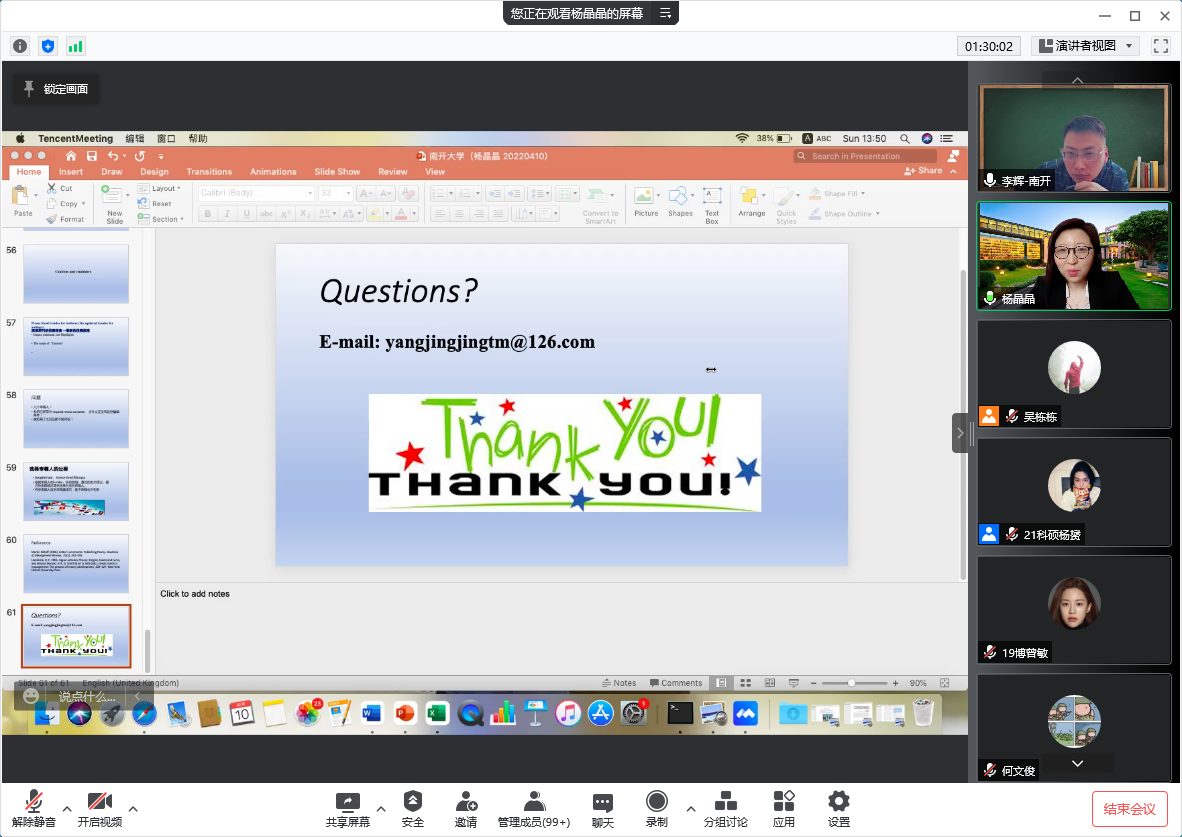Unmute microphone with 解除静音
1182x837 pixels.
click(x=34, y=809)
